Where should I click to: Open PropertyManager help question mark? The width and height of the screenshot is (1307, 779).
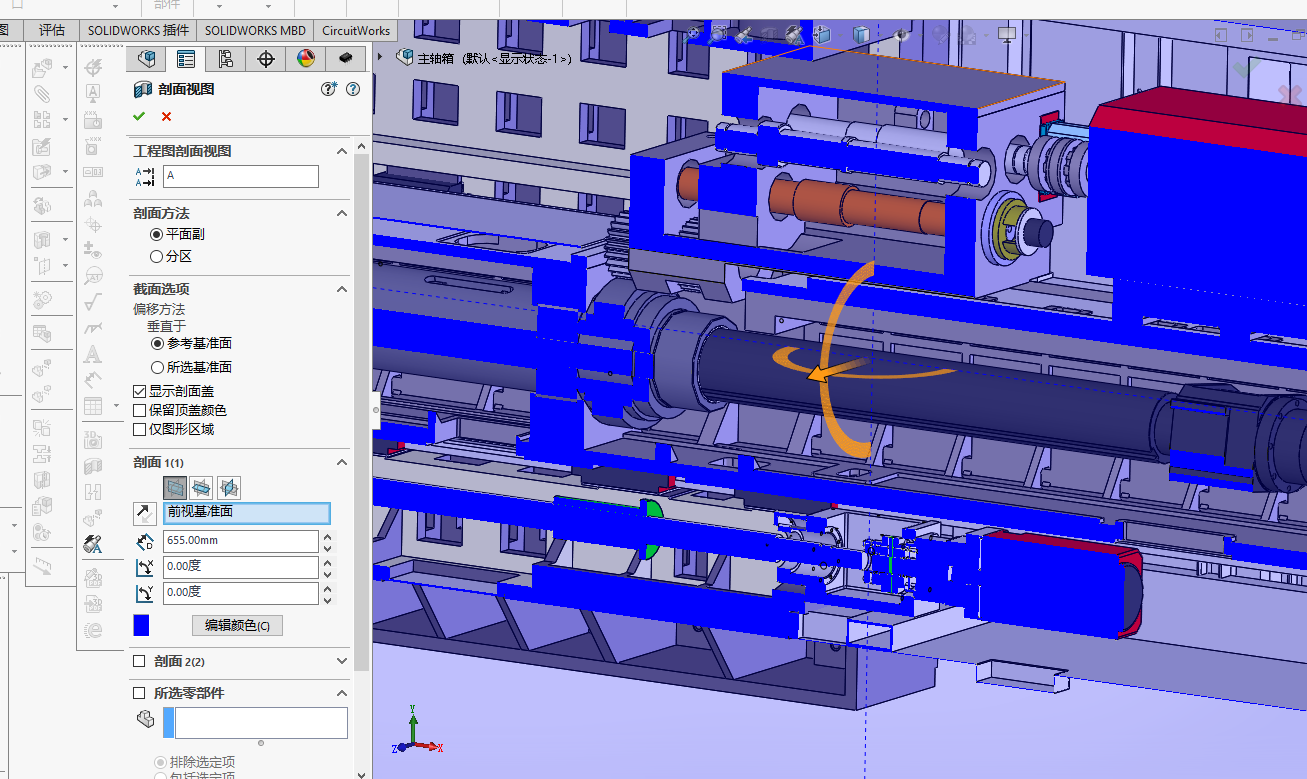point(352,89)
